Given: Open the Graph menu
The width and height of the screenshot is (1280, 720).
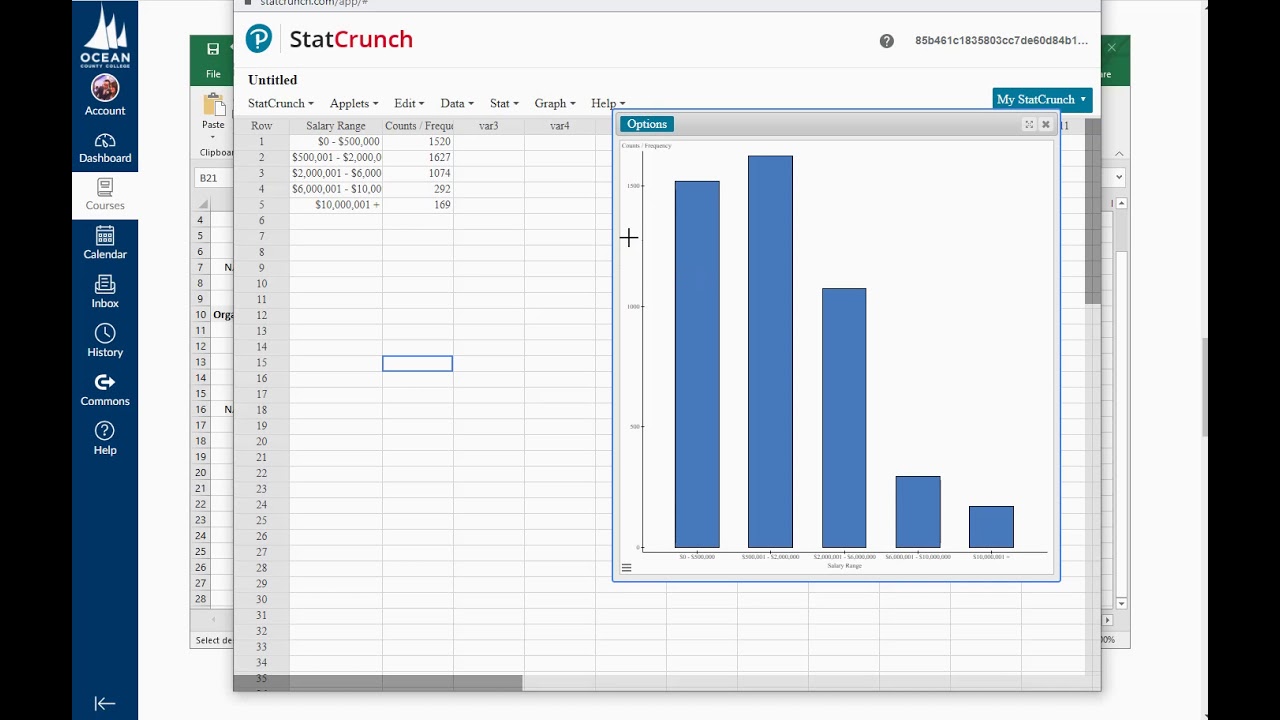Looking at the screenshot, I should (x=554, y=103).
